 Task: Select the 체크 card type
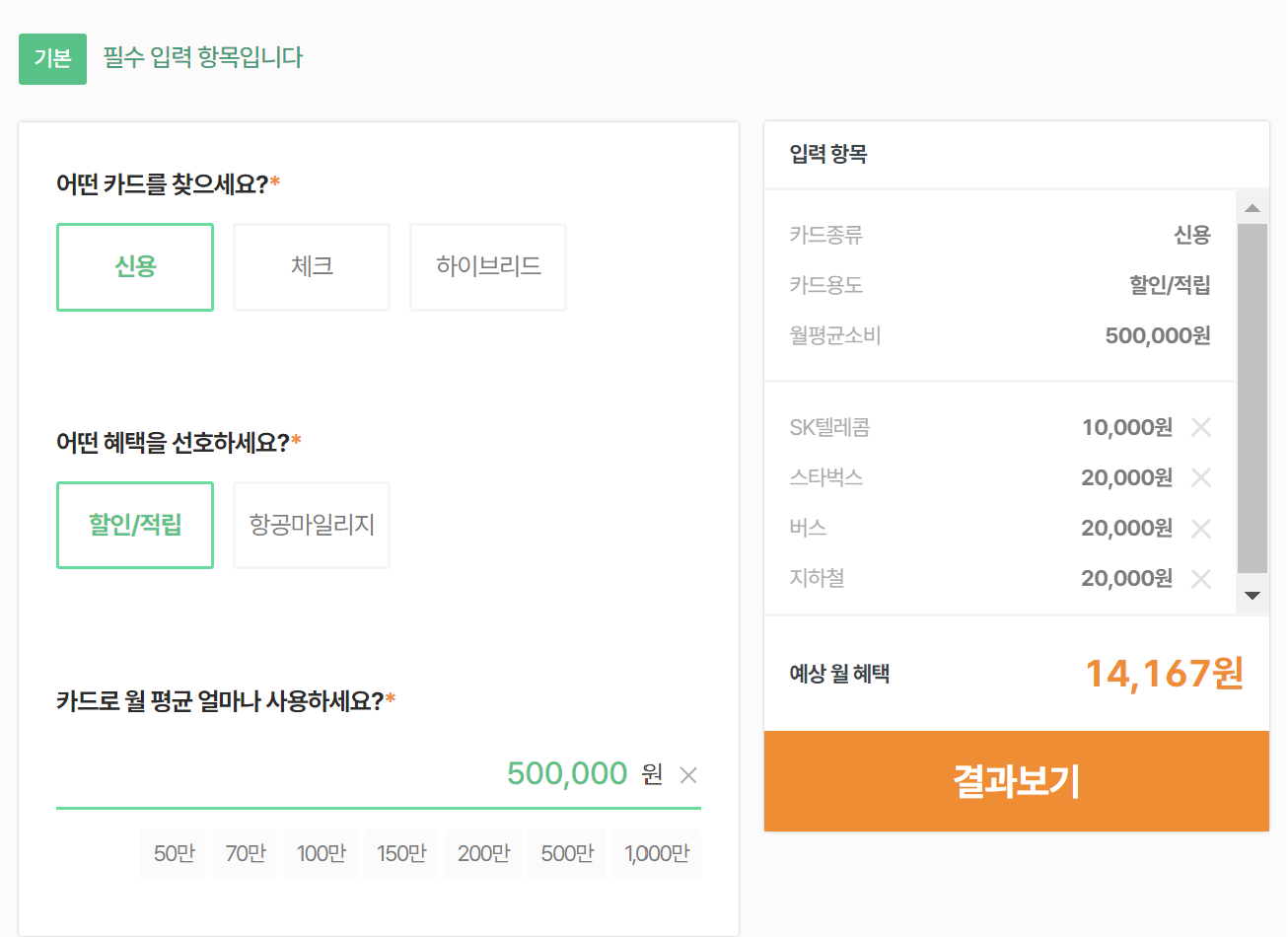point(311,266)
